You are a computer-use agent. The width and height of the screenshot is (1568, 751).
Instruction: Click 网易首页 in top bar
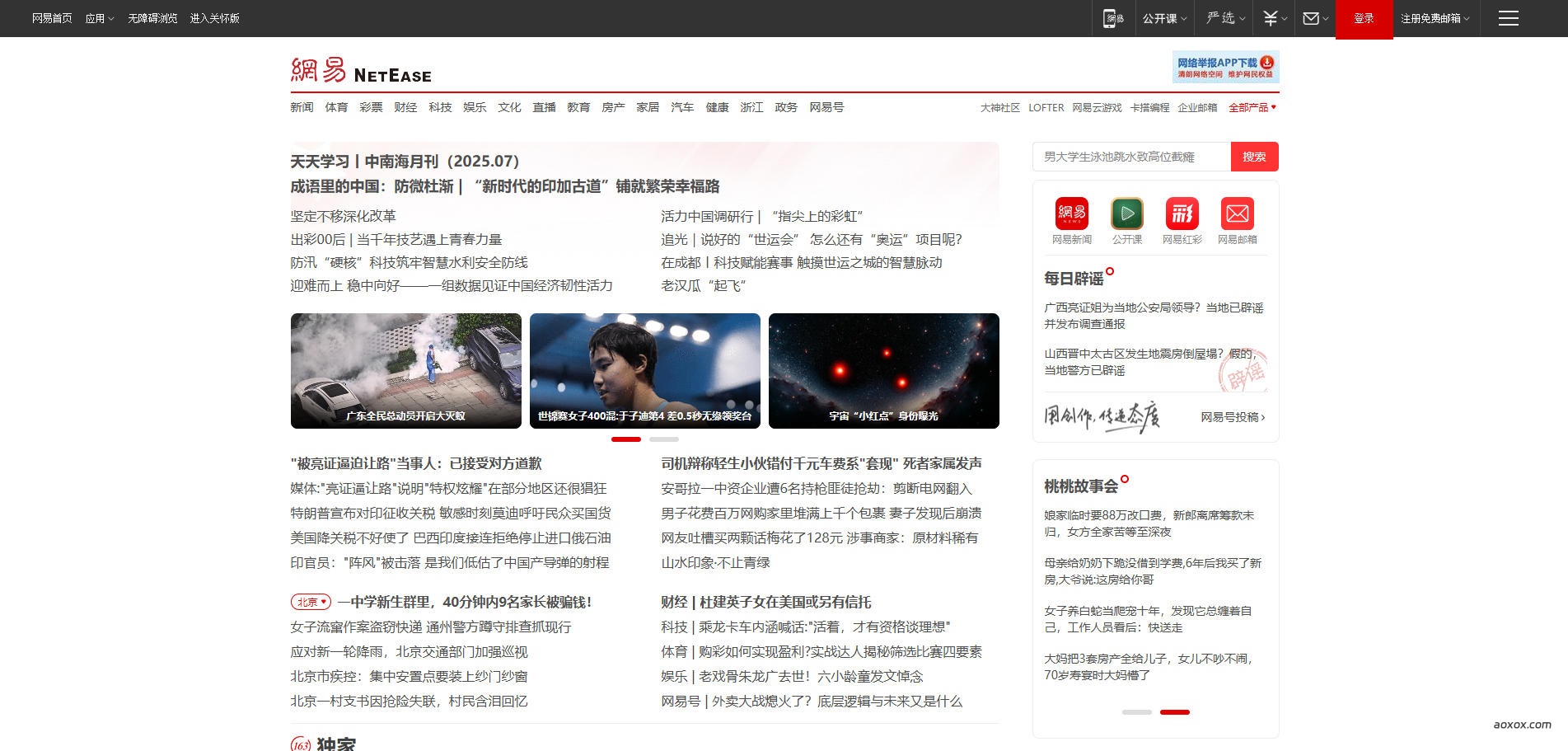[52, 18]
